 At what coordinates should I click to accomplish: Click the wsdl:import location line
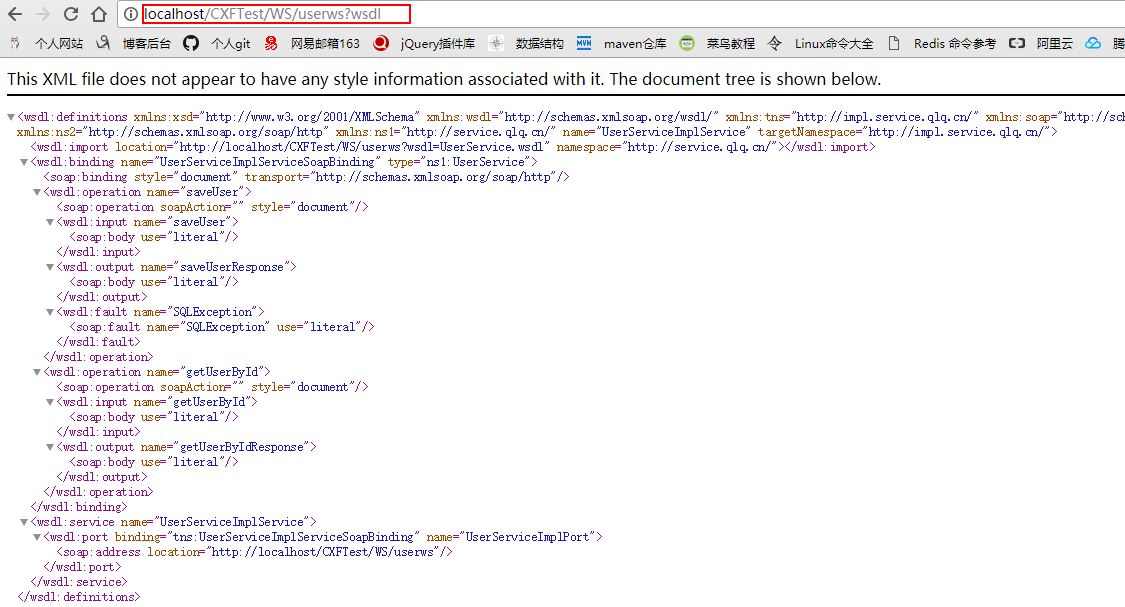point(453,147)
